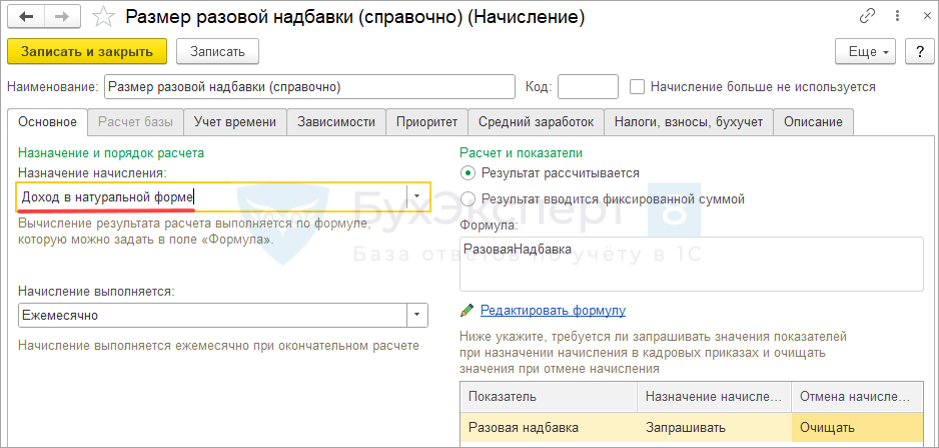Image resolution: width=939 pixels, height=448 pixels.
Task: Open the 'Еще' dropdown menu
Action: point(868,51)
